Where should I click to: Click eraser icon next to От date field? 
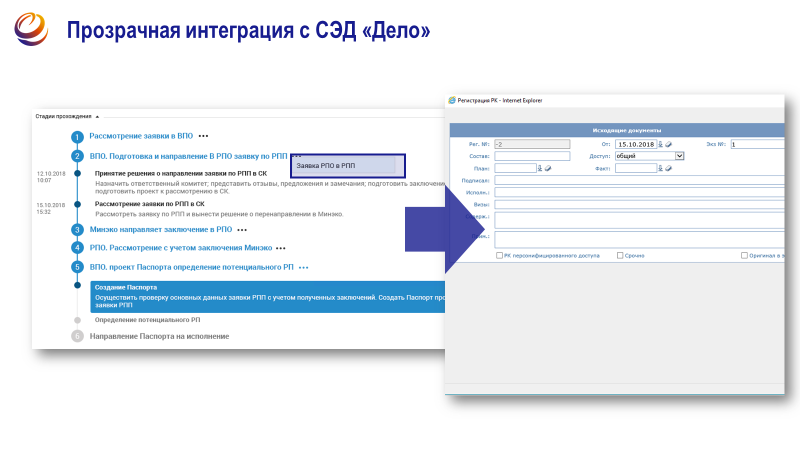coord(668,144)
